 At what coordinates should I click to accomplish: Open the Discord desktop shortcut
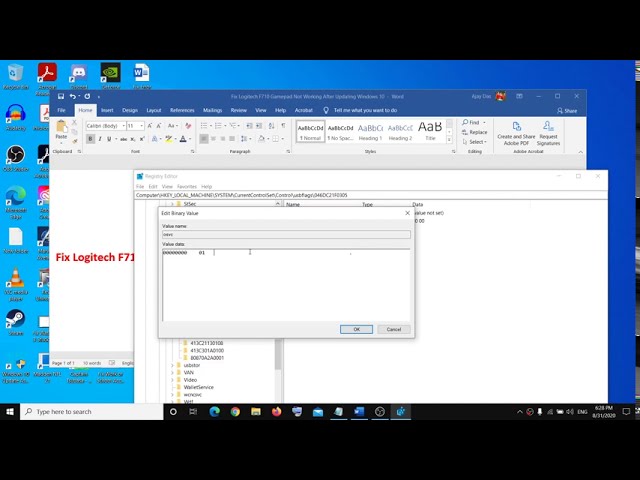click(79, 76)
